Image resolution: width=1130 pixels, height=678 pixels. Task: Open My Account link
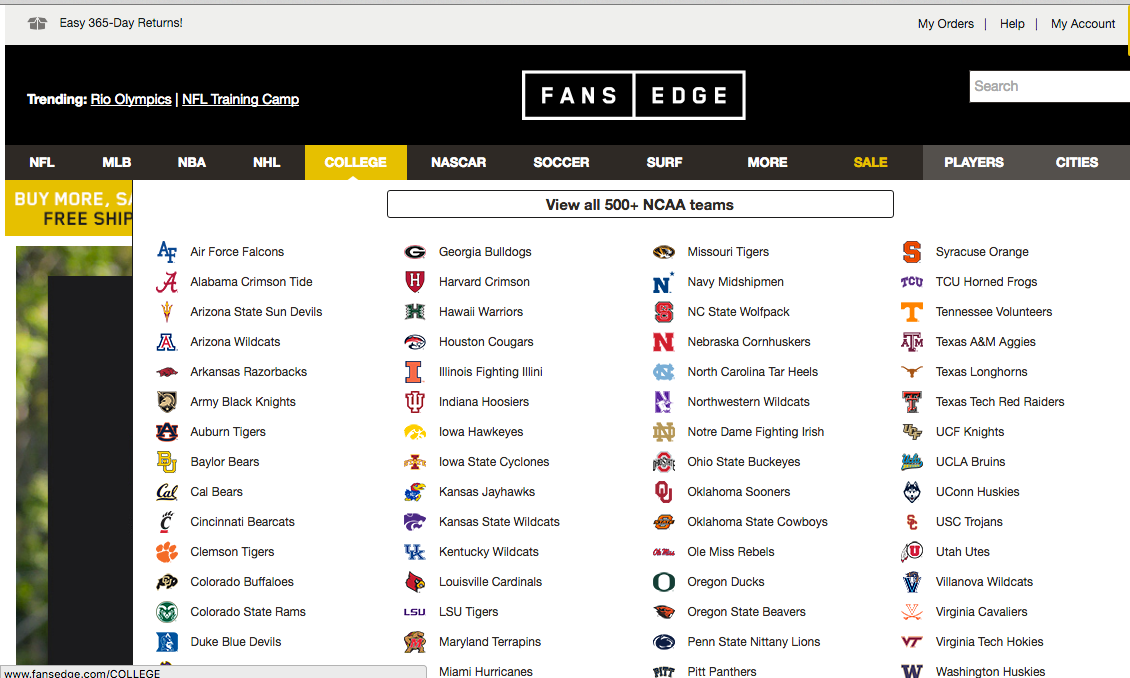1082,24
